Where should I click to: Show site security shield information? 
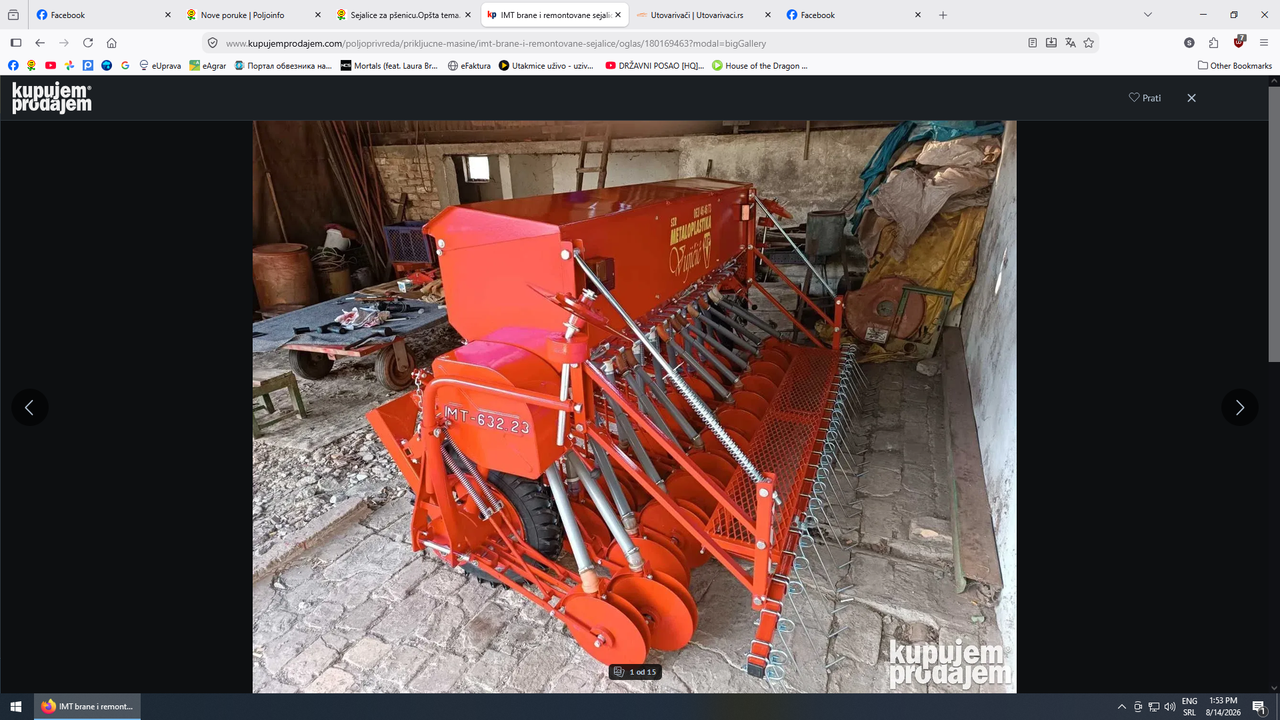[x=212, y=43]
